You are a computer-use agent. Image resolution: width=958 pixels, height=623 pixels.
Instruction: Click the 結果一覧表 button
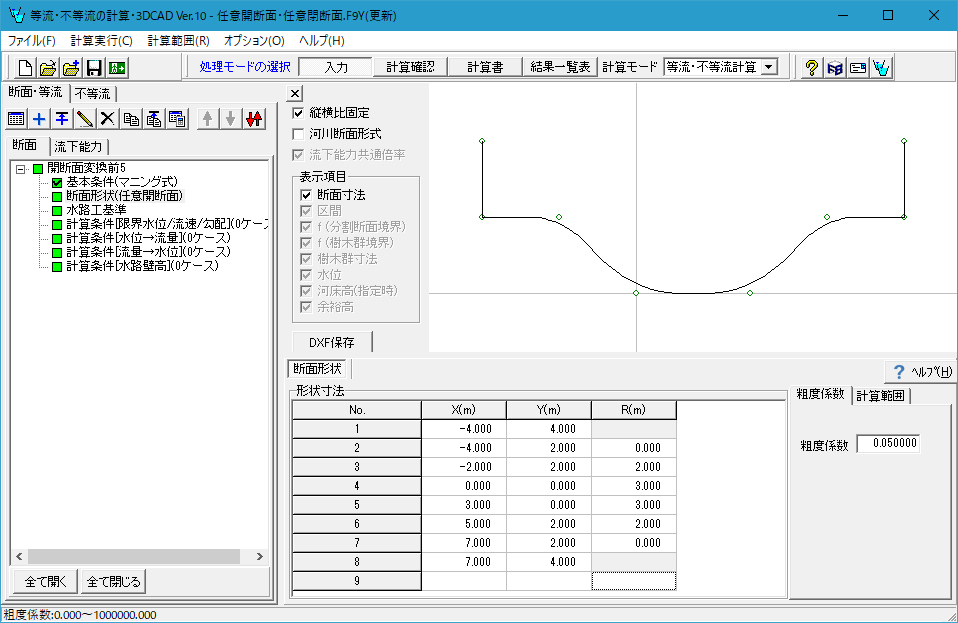coord(560,67)
